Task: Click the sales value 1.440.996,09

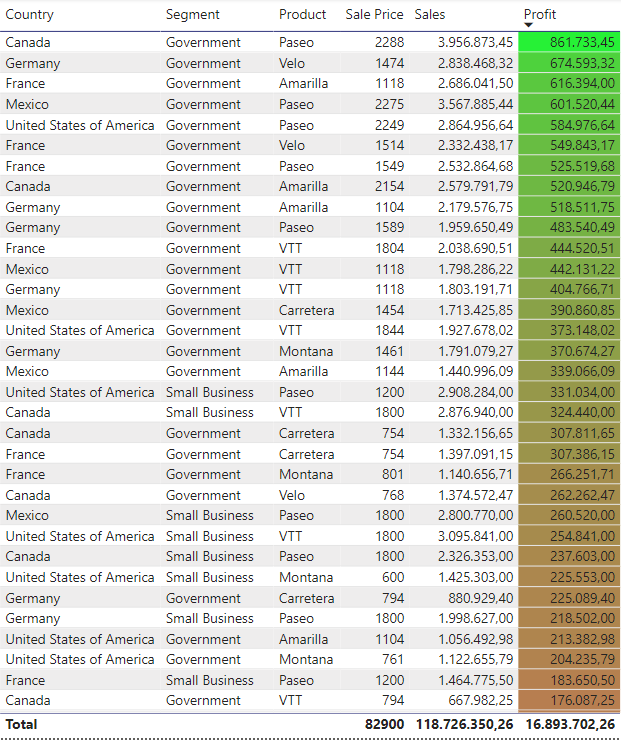Action: coord(475,371)
